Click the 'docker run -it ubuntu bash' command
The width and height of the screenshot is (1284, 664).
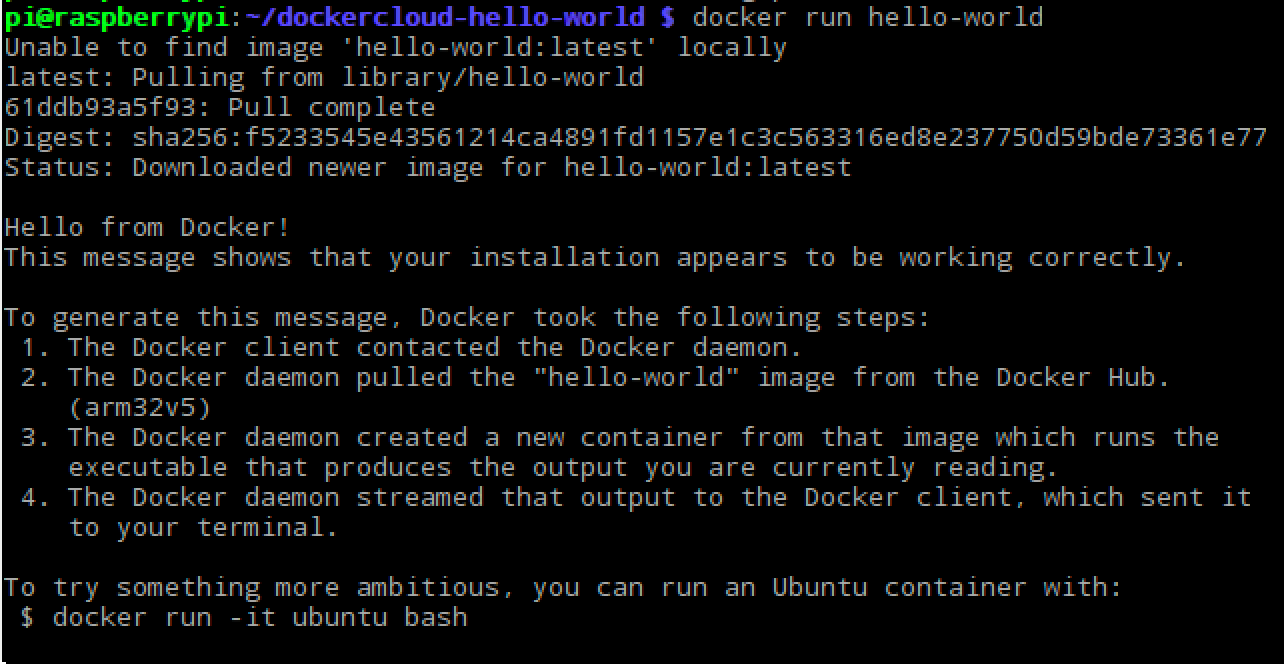(259, 617)
